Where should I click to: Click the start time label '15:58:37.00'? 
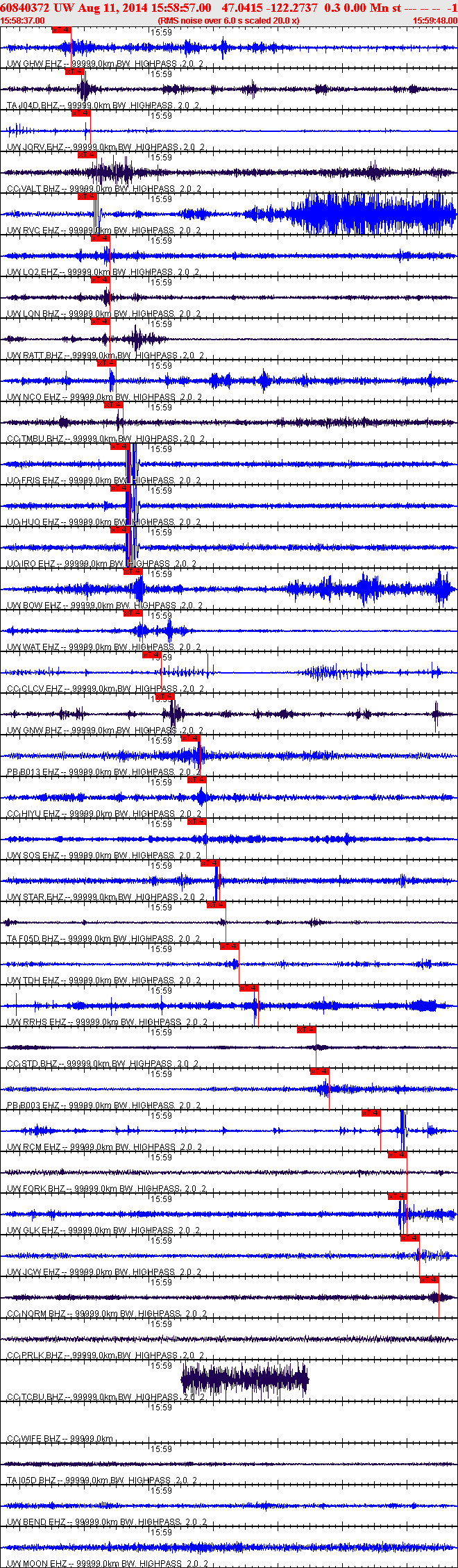22,21
